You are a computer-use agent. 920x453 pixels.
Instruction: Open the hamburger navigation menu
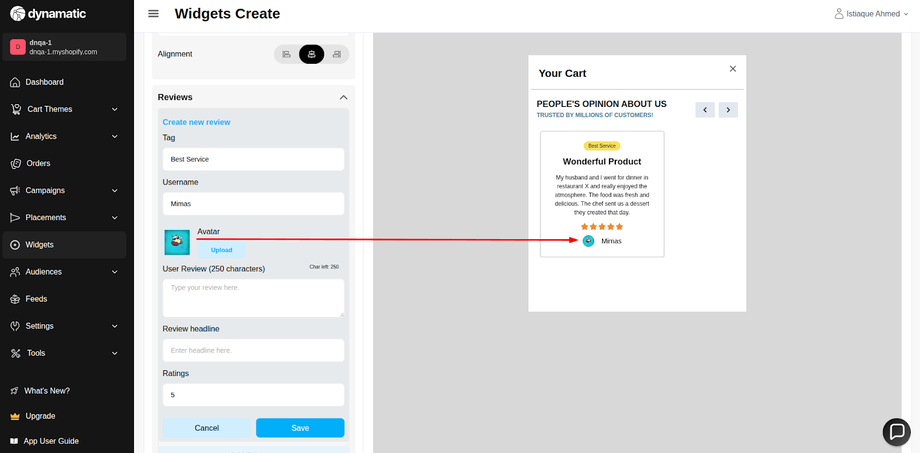[x=153, y=14]
